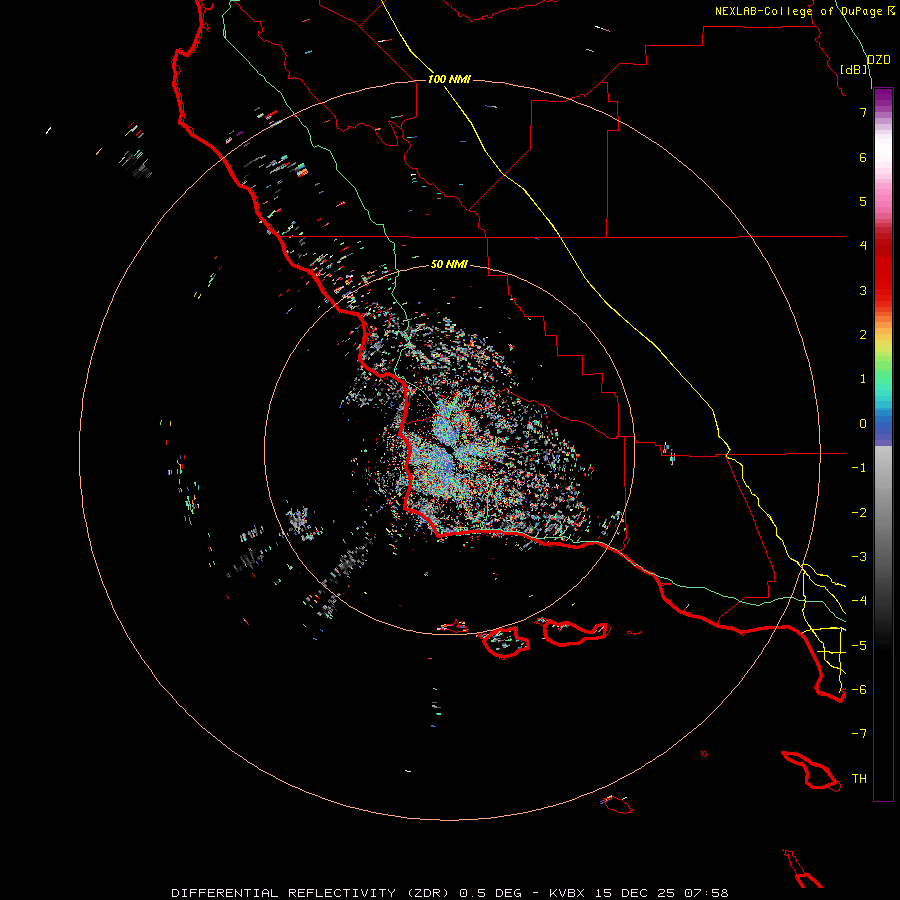The height and width of the screenshot is (900, 900).
Task: Click the DZD legend title
Action: 879,60
